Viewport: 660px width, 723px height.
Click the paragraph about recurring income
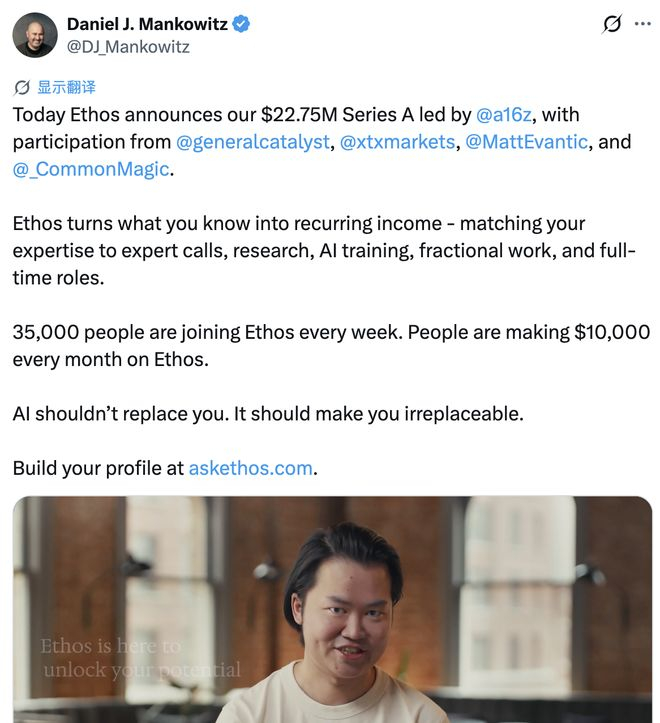pyautogui.click(x=324, y=250)
